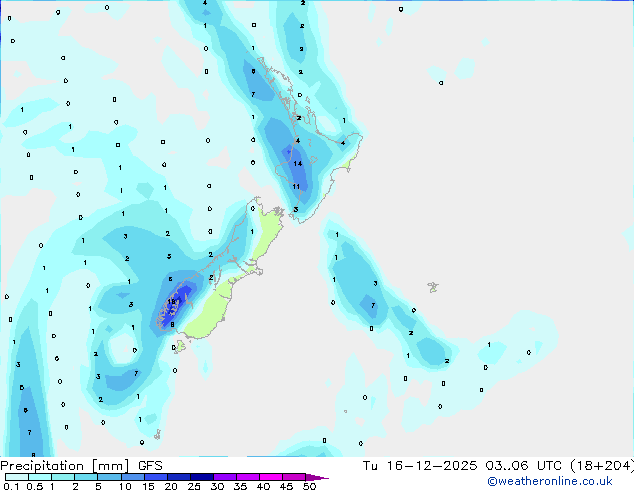
Task: Select the 30–35 mm purple legend swatch
Action: click(x=225, y=477)
